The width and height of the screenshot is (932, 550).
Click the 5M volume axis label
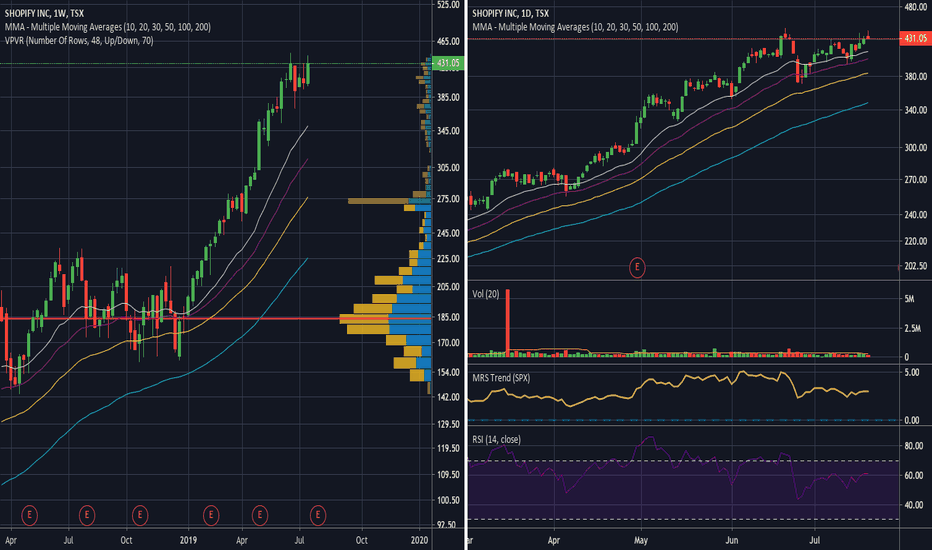(909, 299)
